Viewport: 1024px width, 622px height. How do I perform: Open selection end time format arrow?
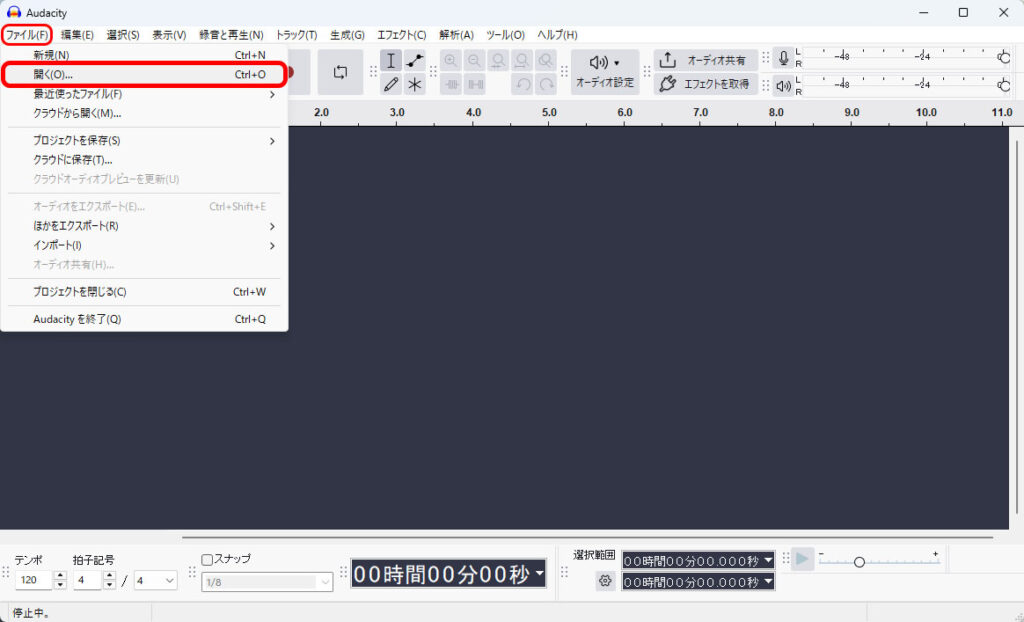pos(768,581)
